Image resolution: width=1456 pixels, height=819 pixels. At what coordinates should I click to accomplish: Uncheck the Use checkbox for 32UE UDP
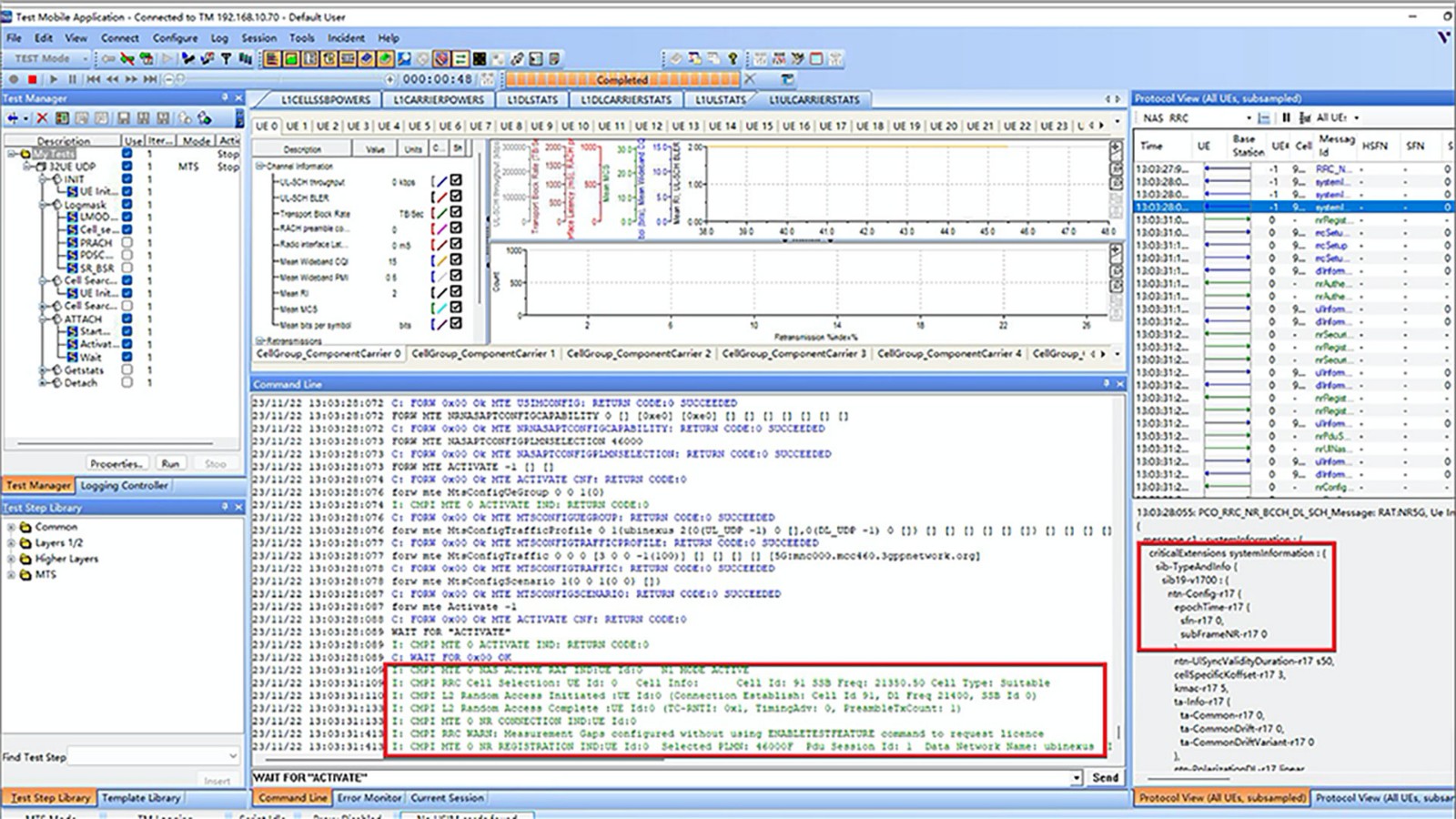(127, 166)
